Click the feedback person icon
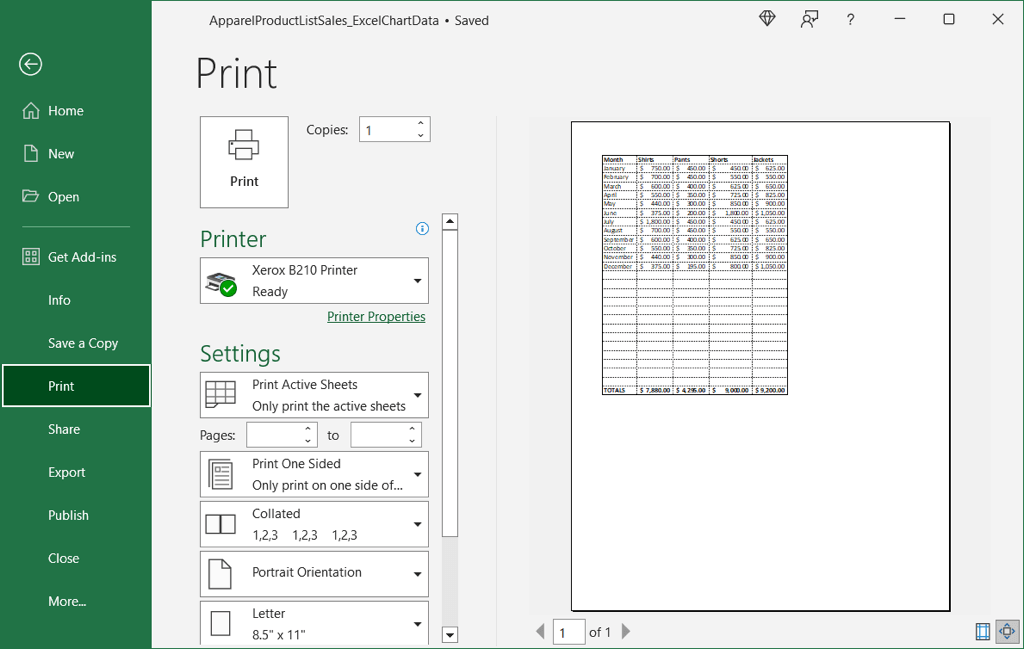The image size is (1024, 649). pyautogui.click(x=809, y=19)
